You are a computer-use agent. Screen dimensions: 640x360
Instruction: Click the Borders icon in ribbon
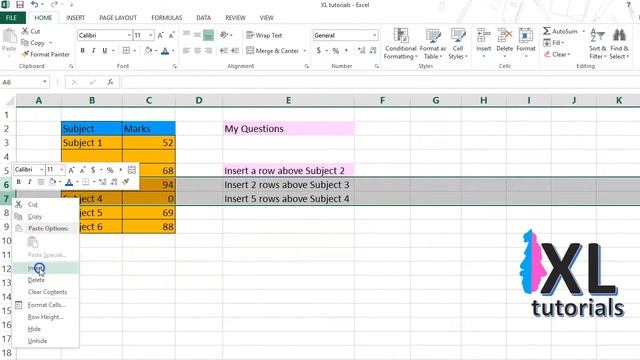tap(126, 51)
